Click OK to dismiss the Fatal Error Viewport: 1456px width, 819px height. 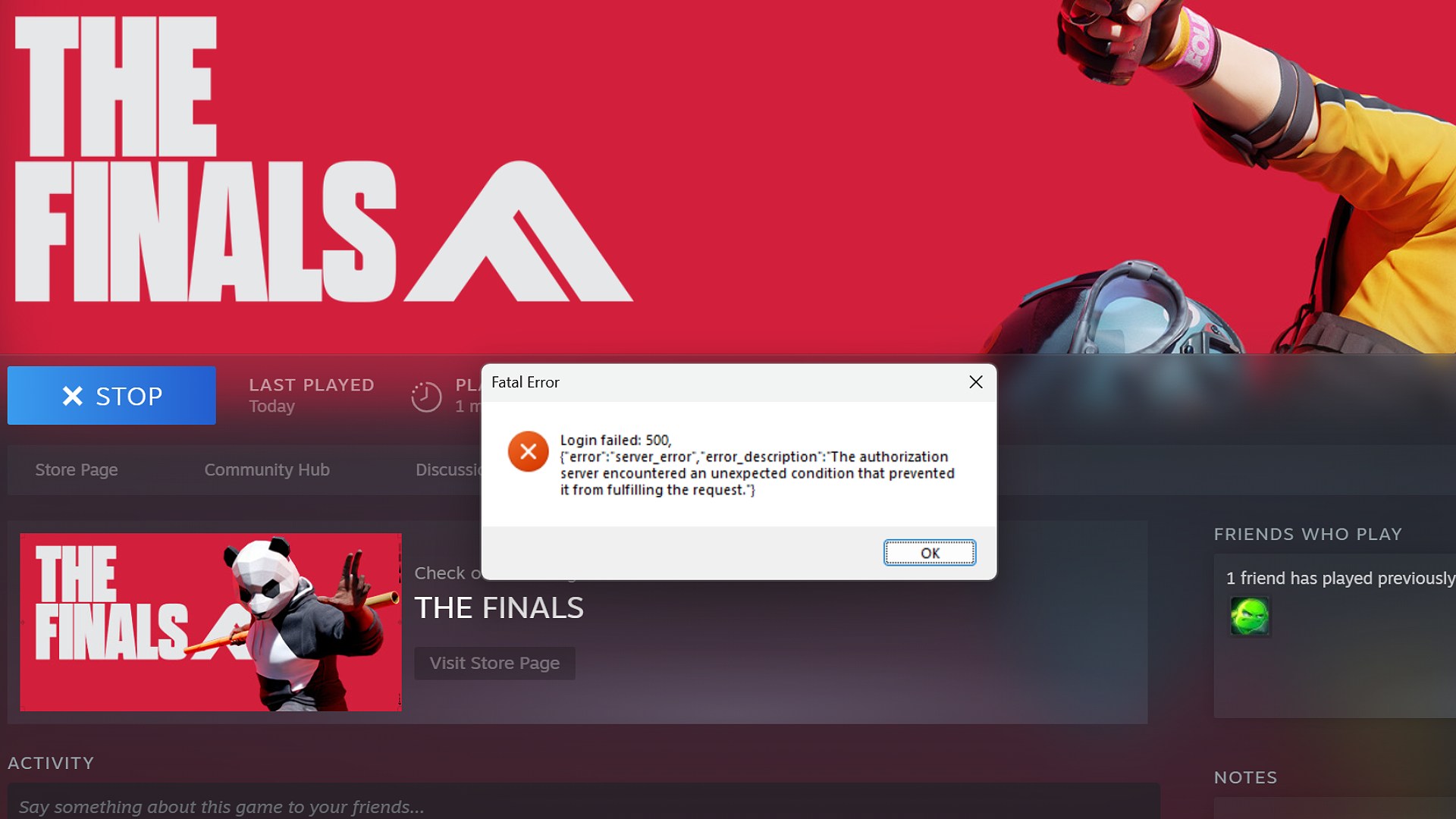(929, 553)
